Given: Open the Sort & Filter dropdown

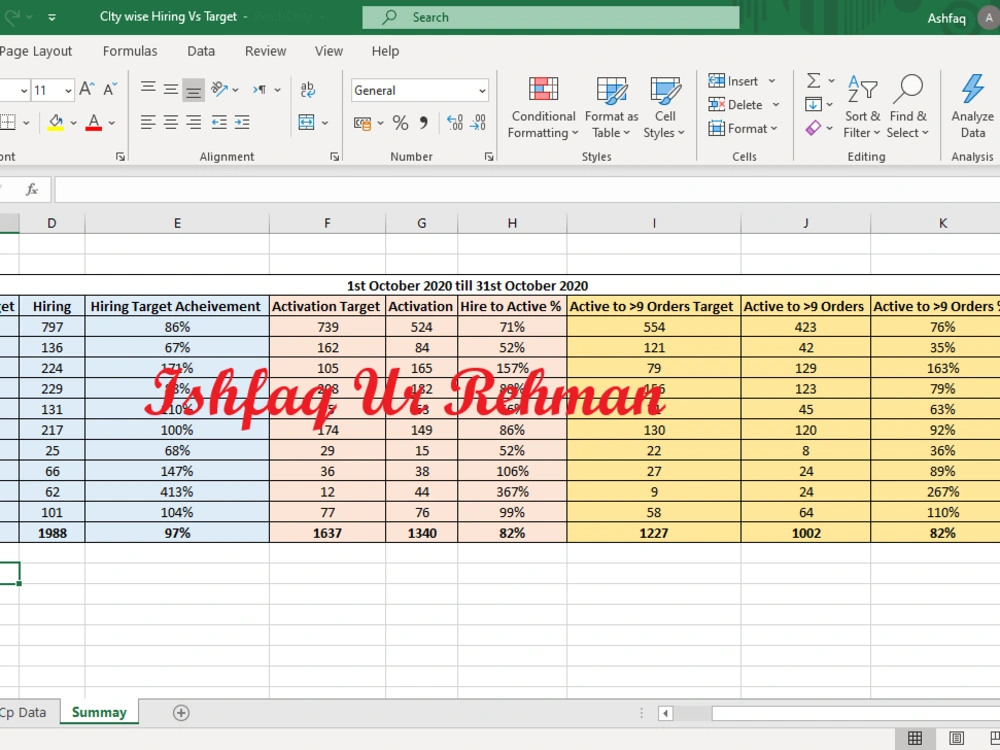Looking at the screenshot, I should [862, 107].
